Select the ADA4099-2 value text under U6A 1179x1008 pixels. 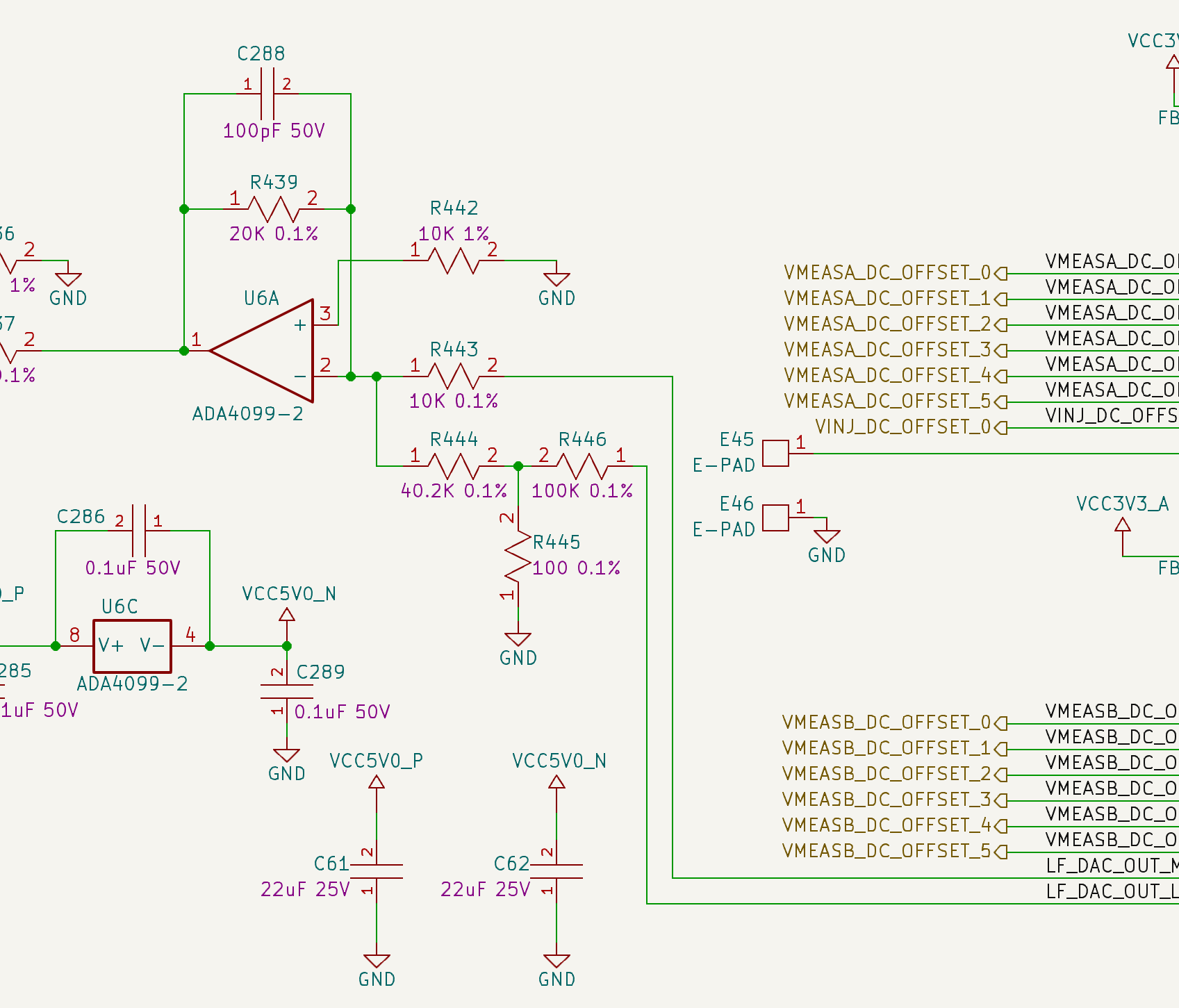click(248, 414)
